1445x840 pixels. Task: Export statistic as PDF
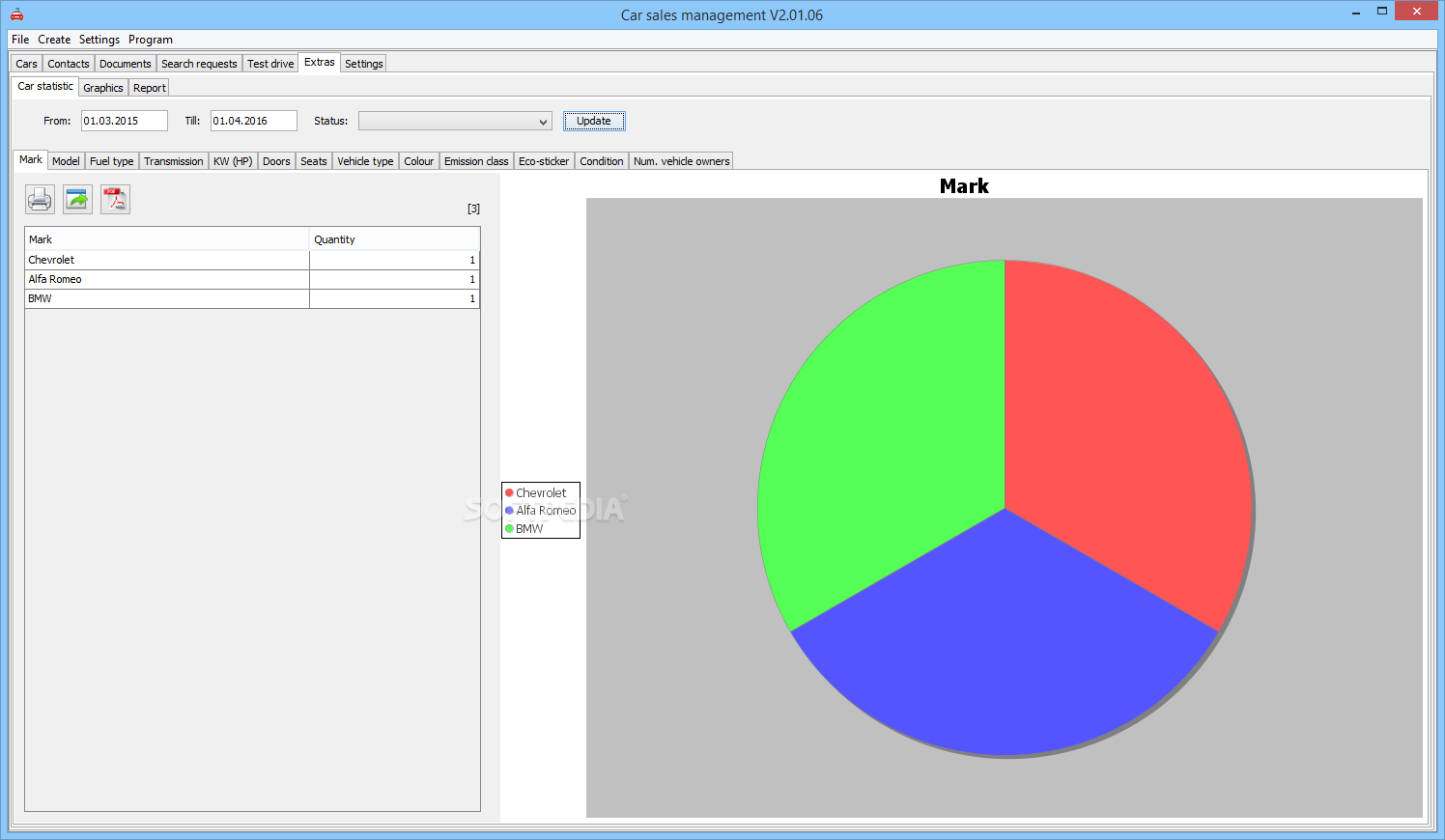pyautogui.click(x=115, y=200)
